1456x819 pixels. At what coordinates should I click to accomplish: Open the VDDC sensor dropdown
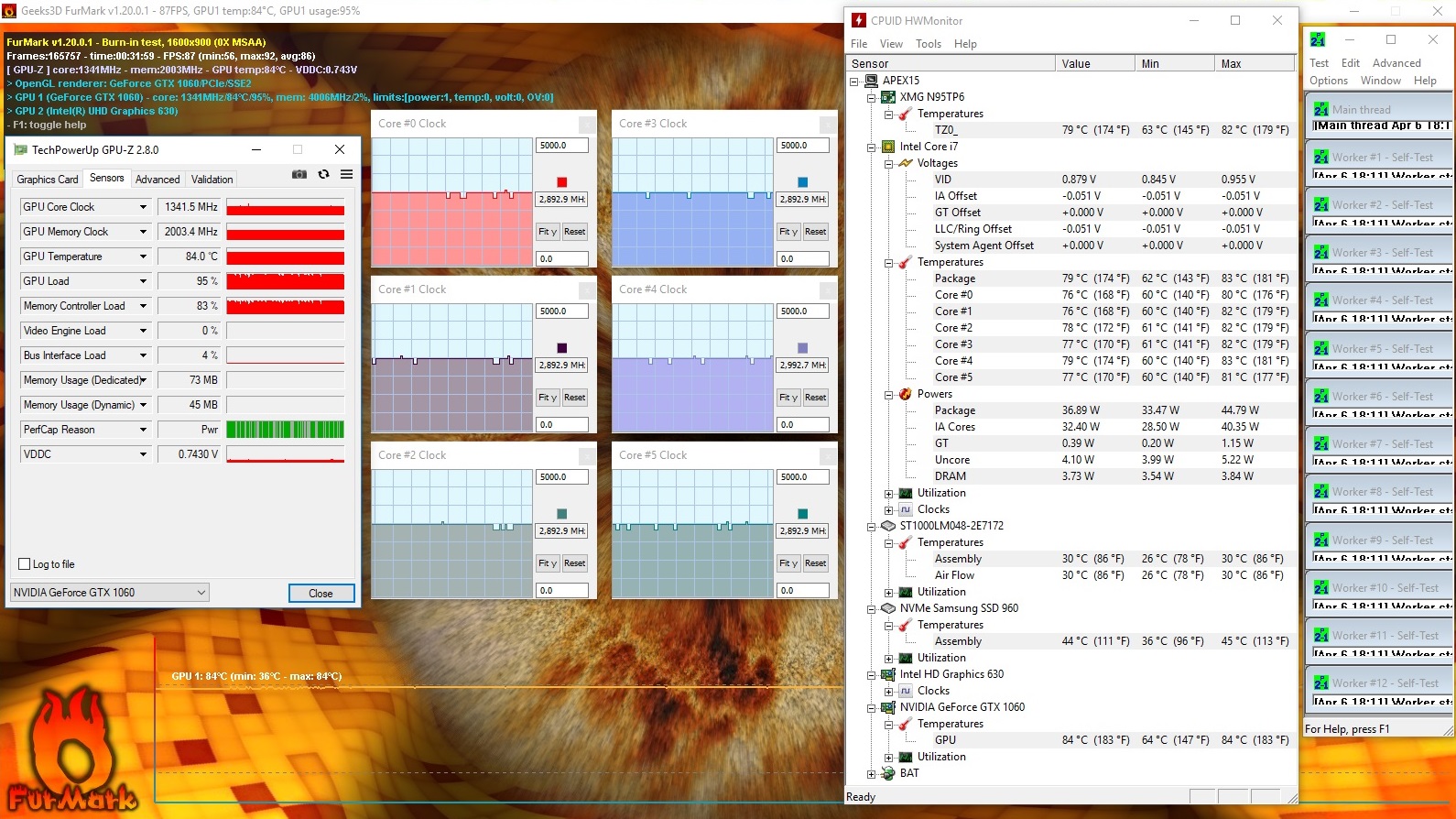143,454
